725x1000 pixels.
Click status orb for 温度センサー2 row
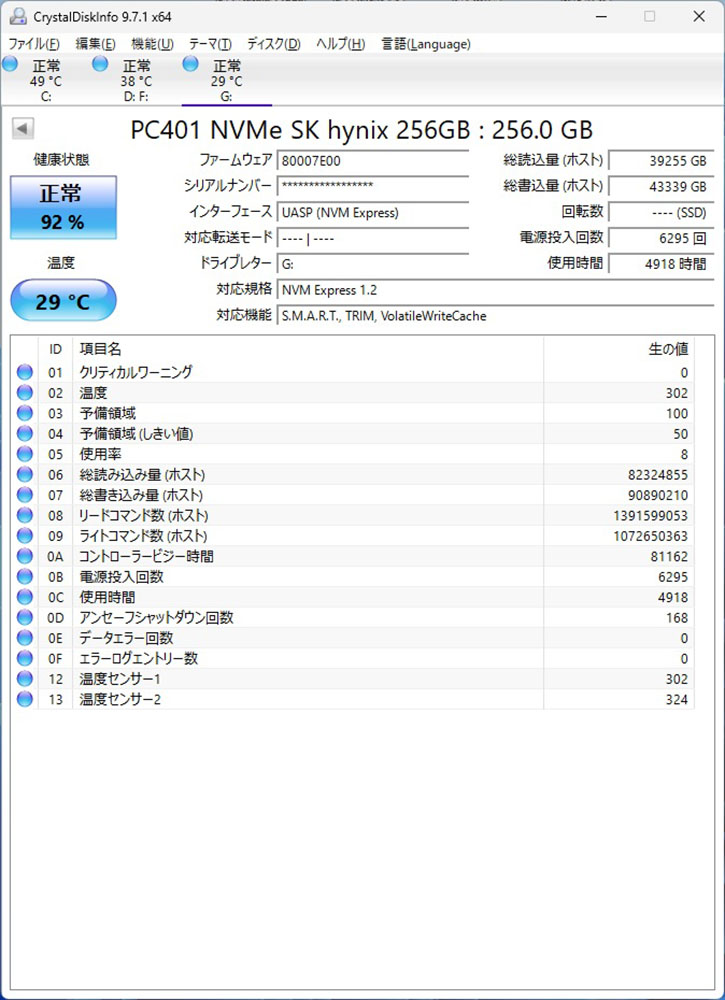click(x=25, y=699)
